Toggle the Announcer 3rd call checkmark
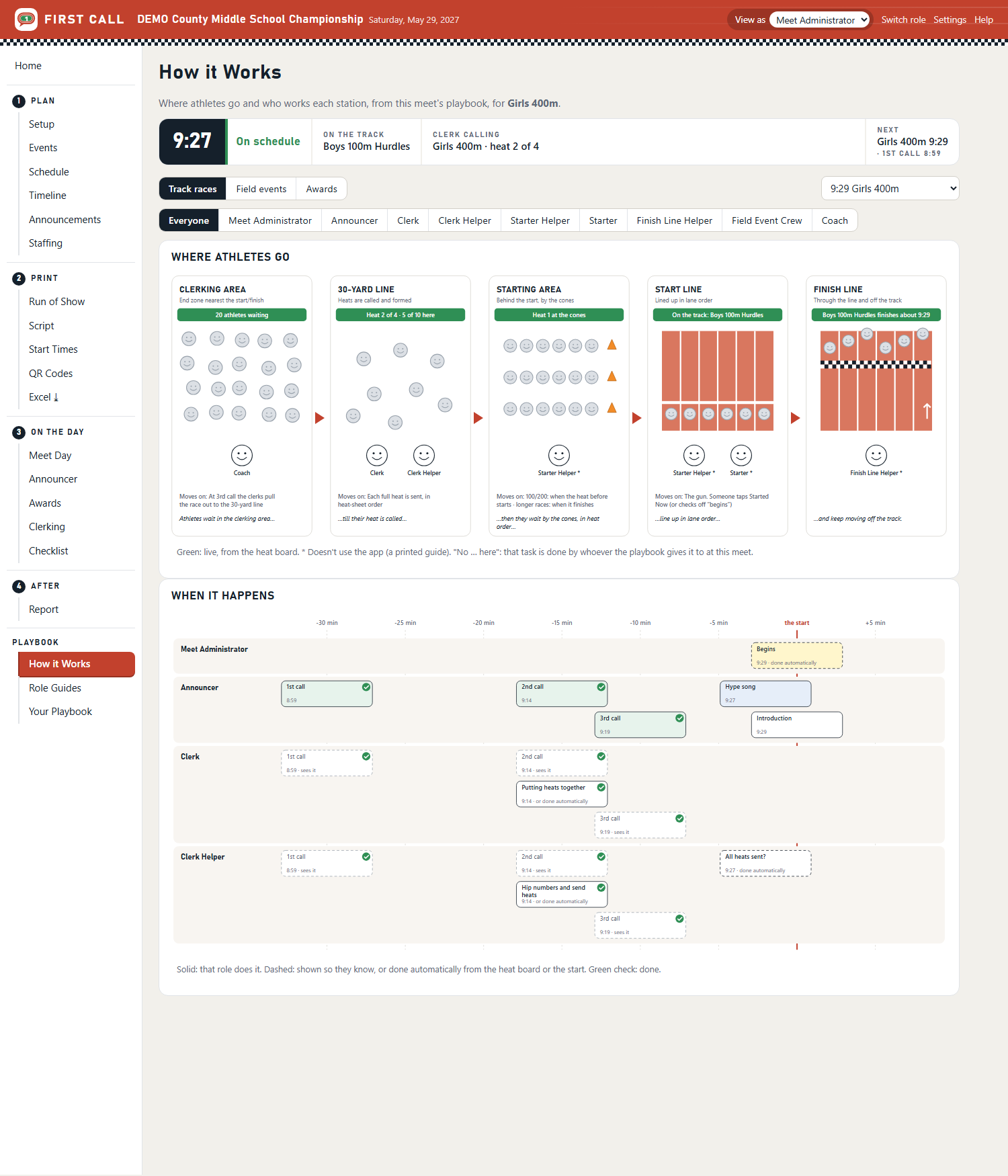The image size is (1008, 1176). point(679,718)
